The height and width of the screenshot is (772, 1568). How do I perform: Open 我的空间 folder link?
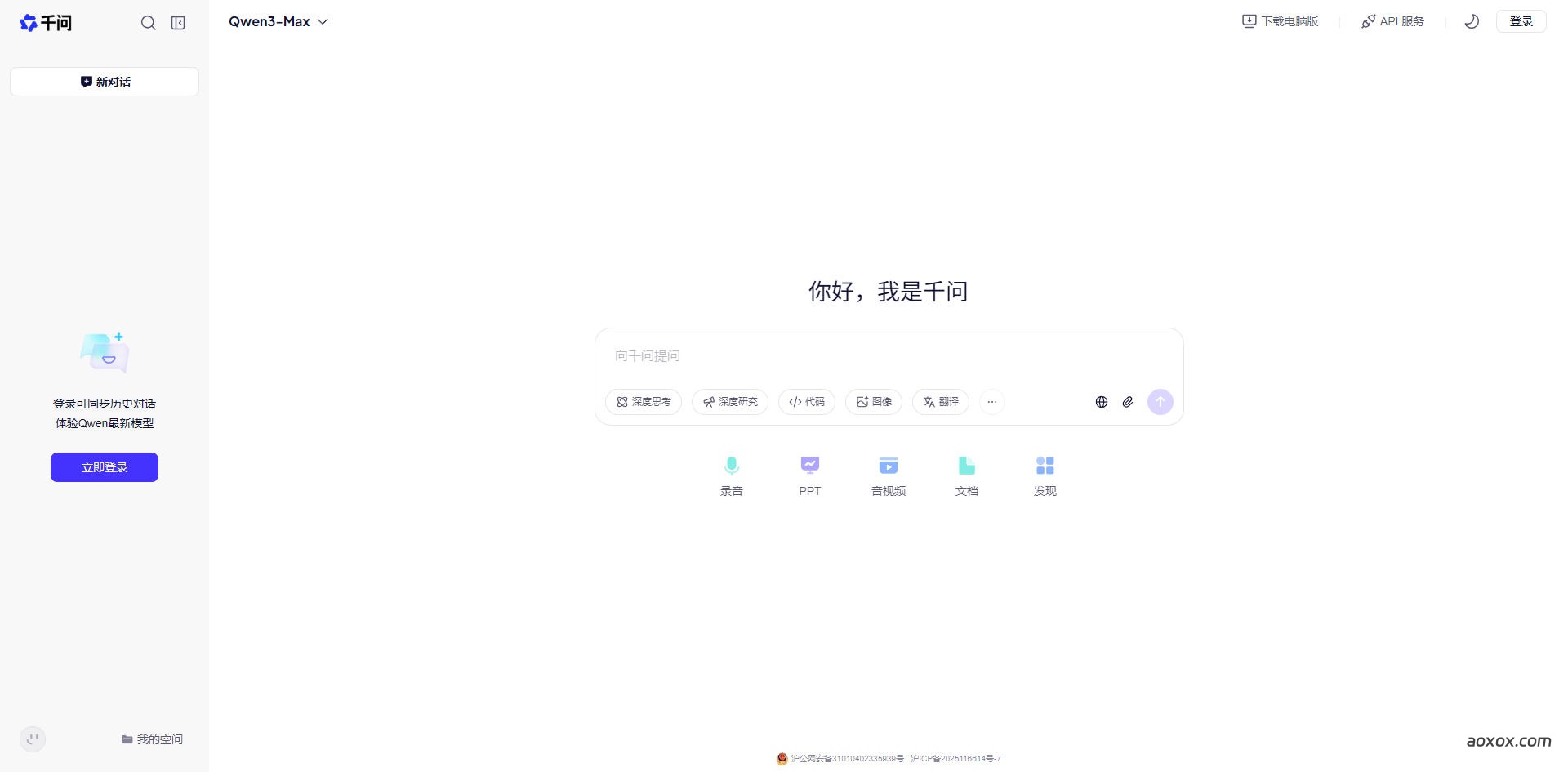[x=153, y=739]
